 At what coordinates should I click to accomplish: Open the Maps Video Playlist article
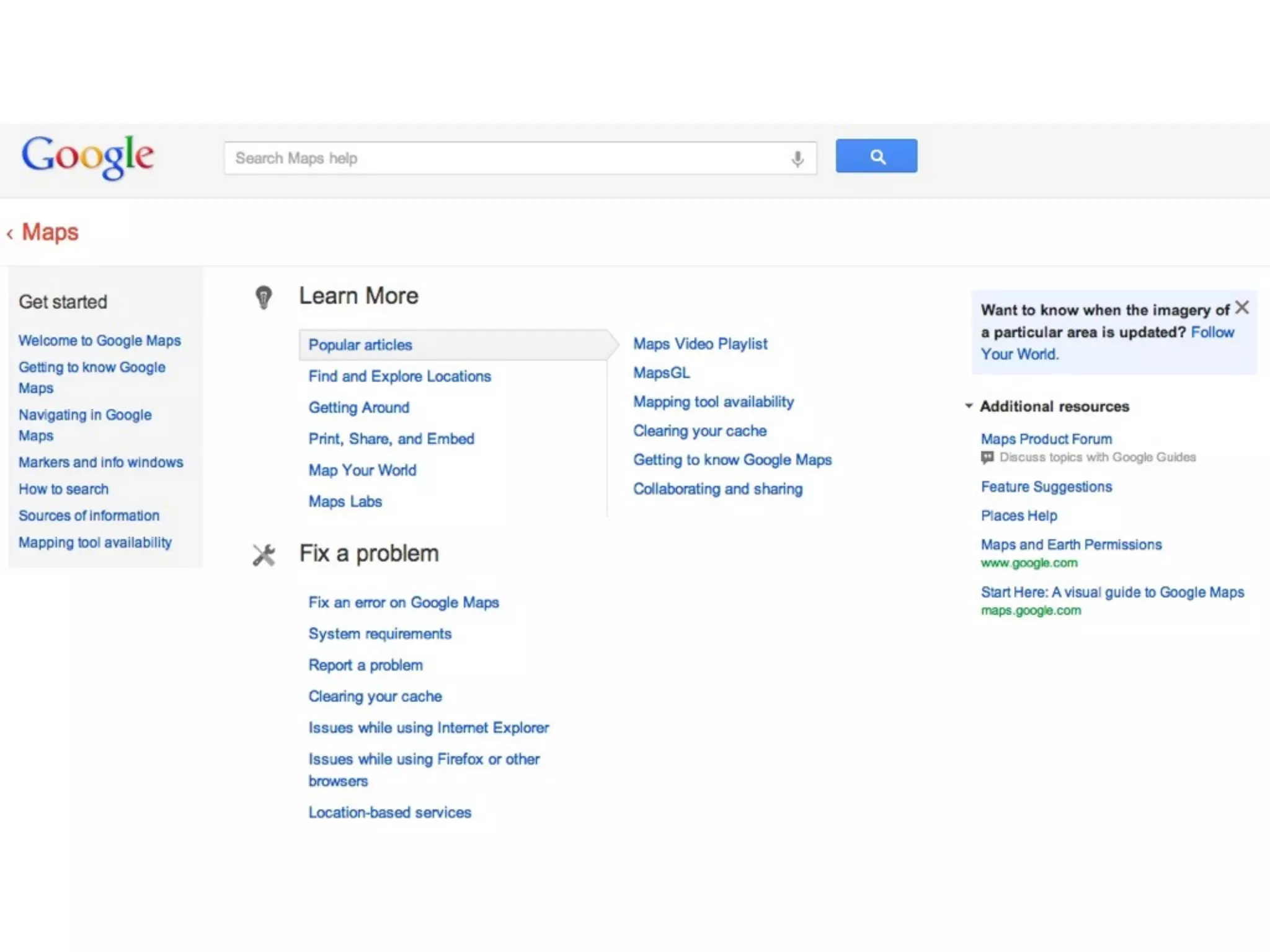[700, 344]
